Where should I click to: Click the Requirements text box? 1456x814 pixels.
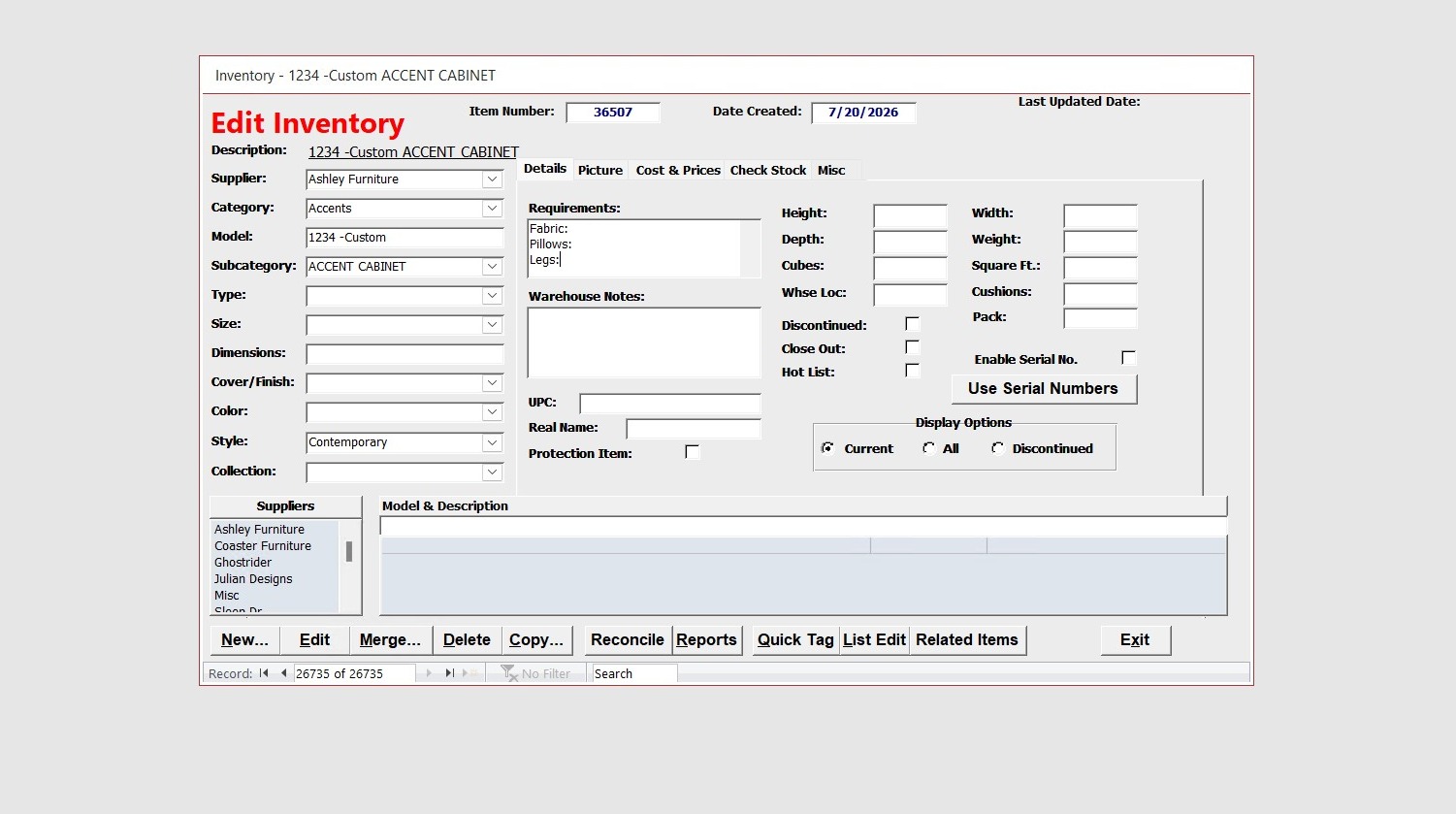(x=644, y=248)
